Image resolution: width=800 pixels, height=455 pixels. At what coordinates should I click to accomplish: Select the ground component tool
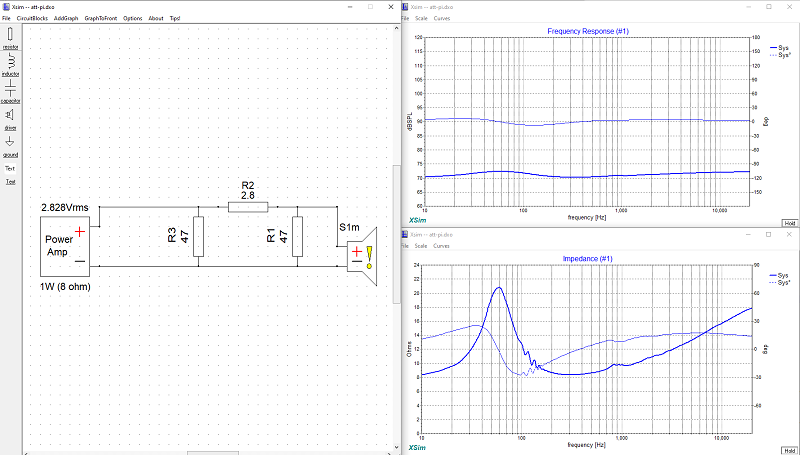tap(10, 146)
